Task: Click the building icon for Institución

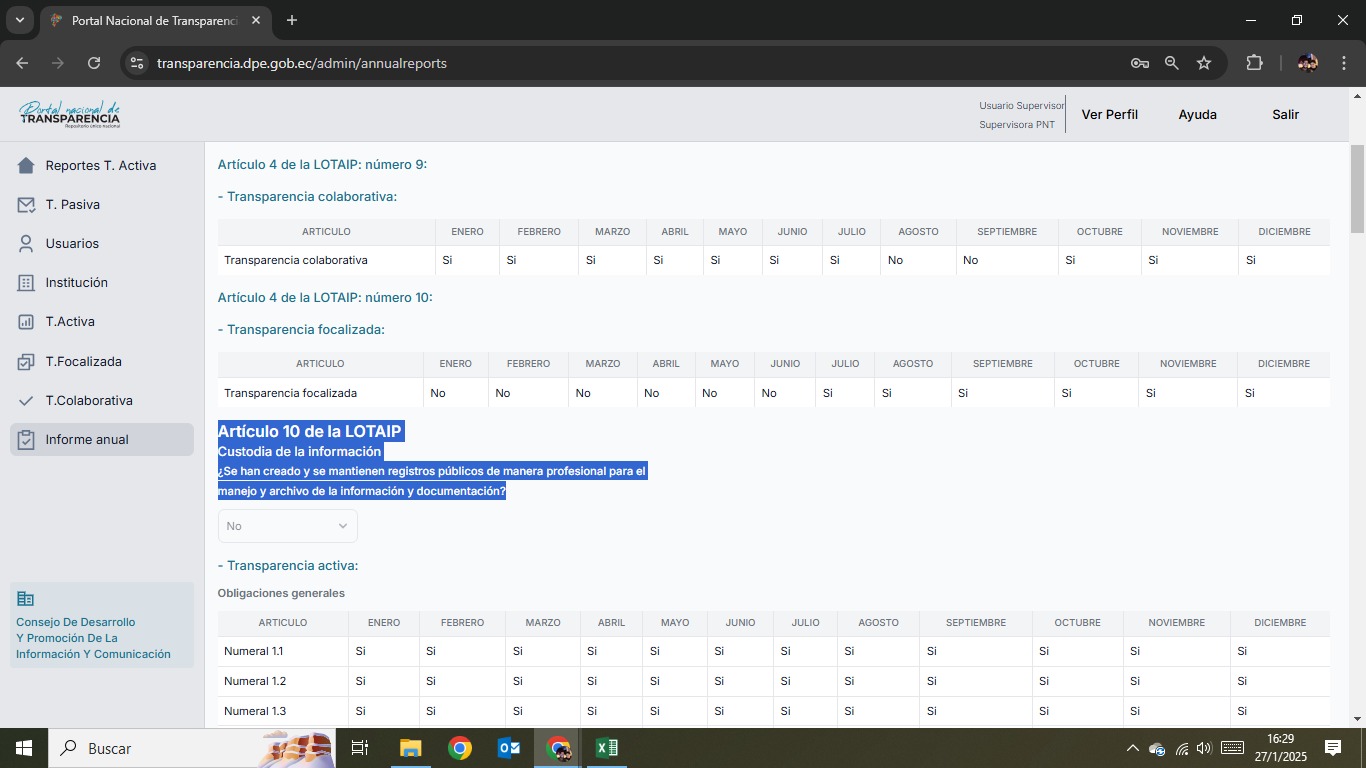Action: point(26,283)
